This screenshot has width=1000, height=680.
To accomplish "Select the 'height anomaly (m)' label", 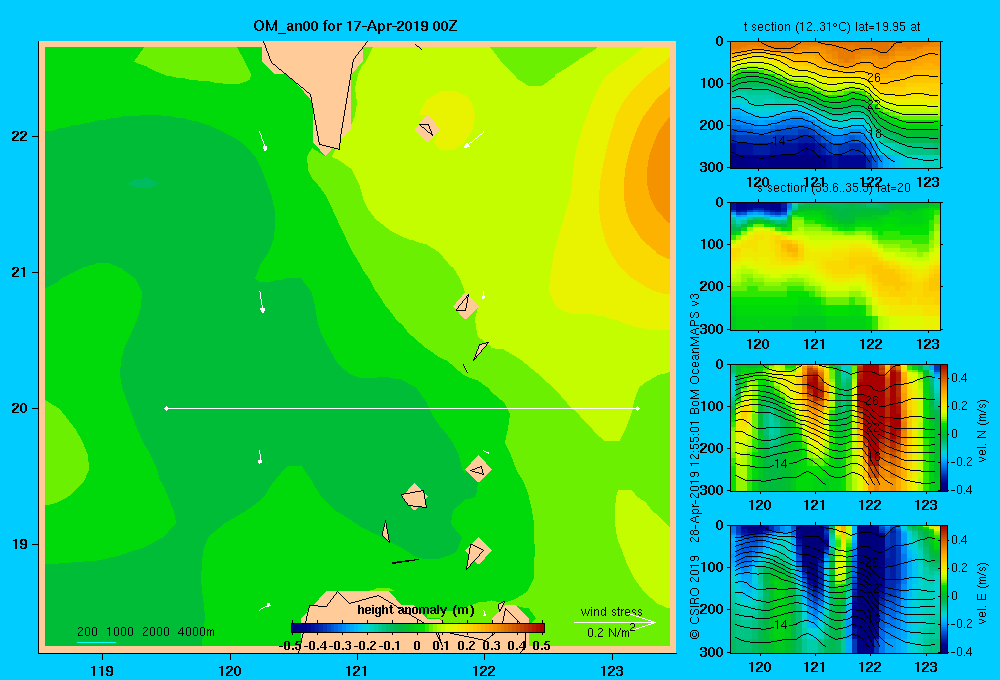I will coord(416,610).
